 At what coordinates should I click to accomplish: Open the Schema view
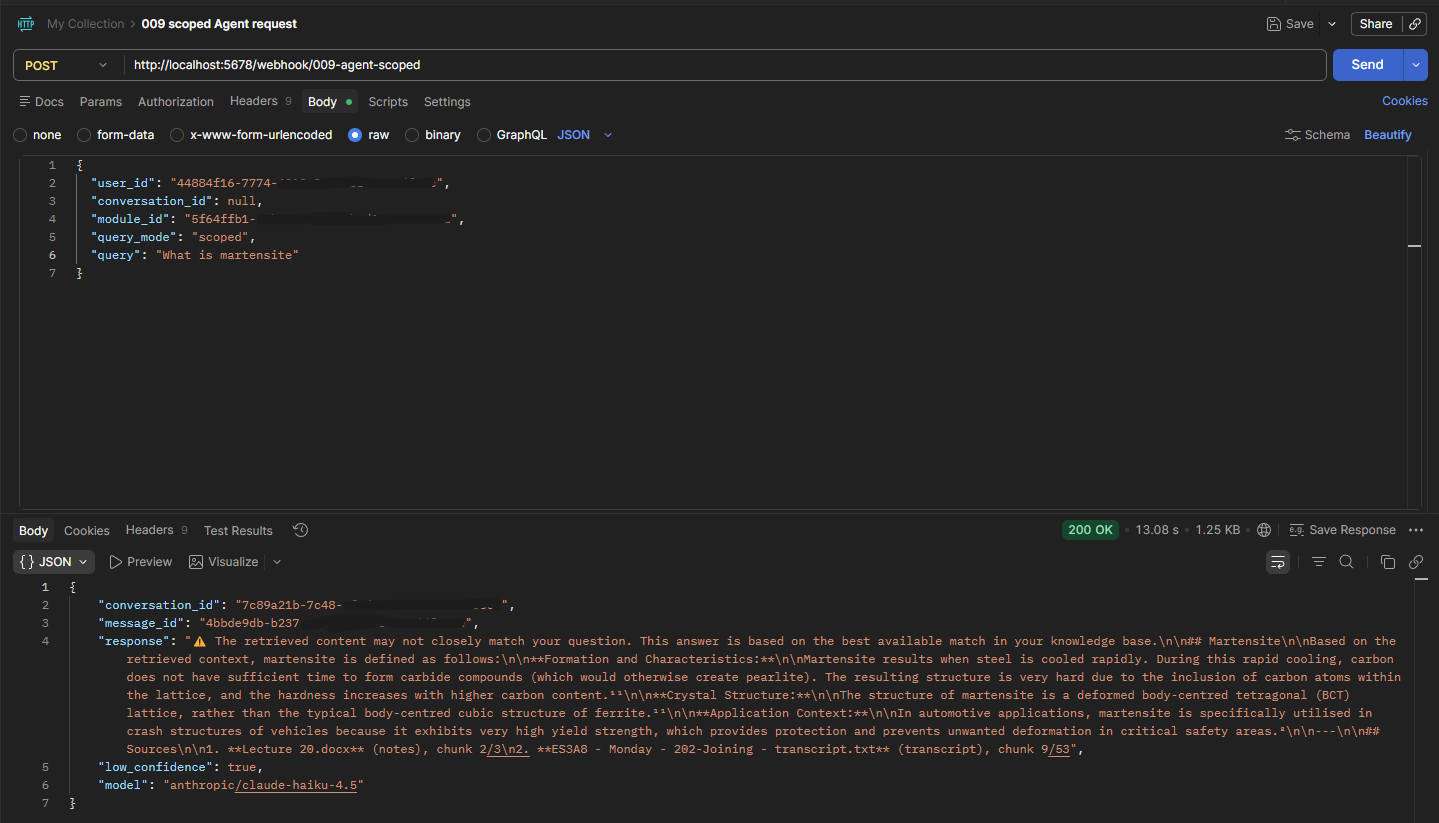[x=1317, y=135]
